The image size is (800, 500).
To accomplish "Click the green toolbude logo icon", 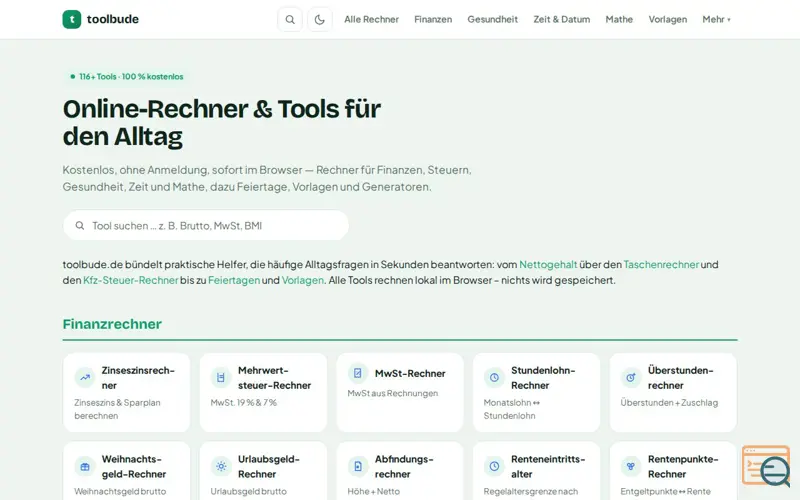I will 72,19.
